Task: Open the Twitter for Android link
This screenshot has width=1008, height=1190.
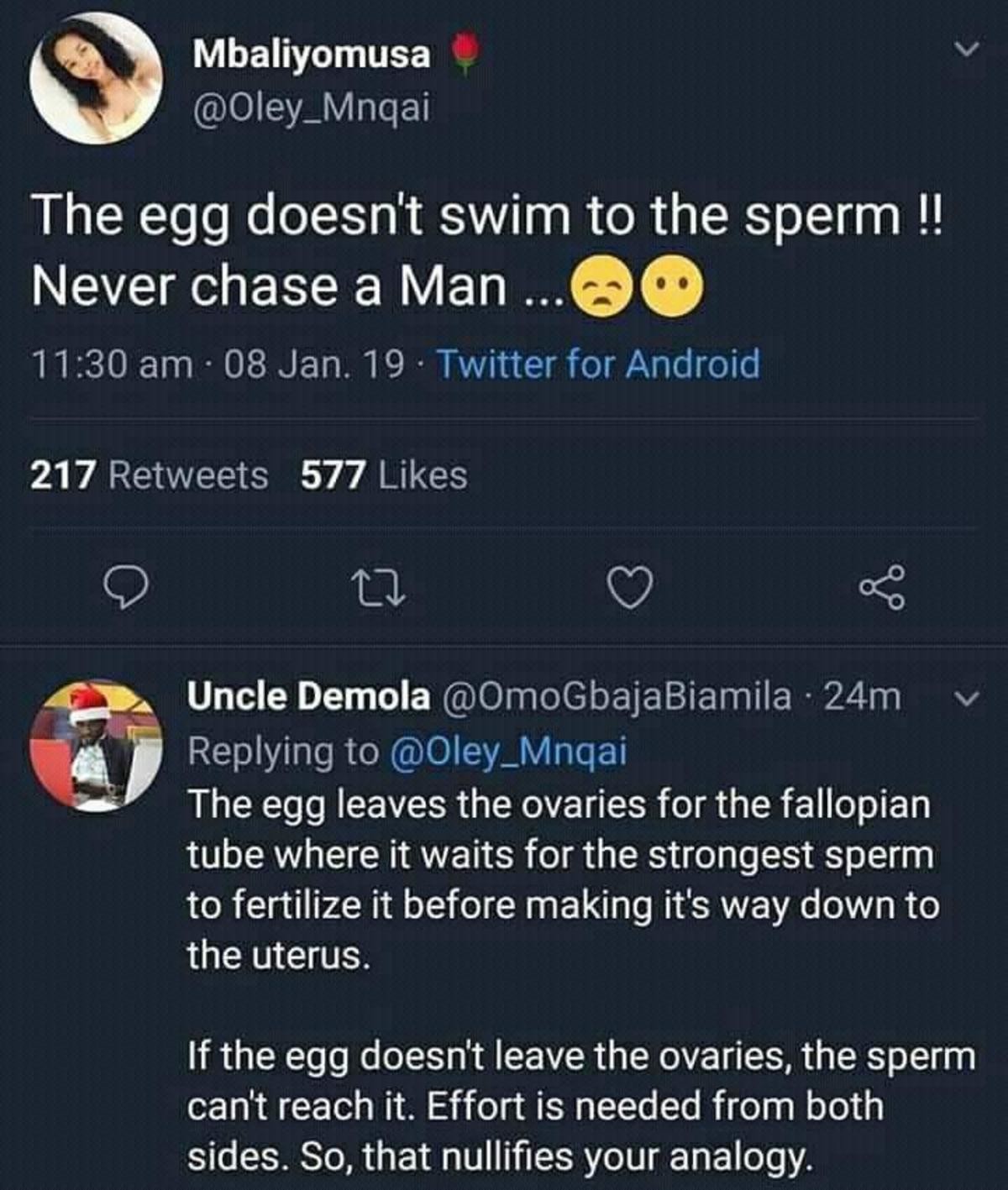Action: [599, 364]
